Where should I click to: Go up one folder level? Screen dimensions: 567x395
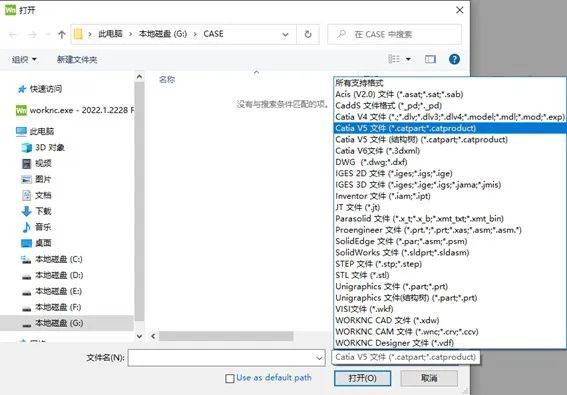point(61,35)
